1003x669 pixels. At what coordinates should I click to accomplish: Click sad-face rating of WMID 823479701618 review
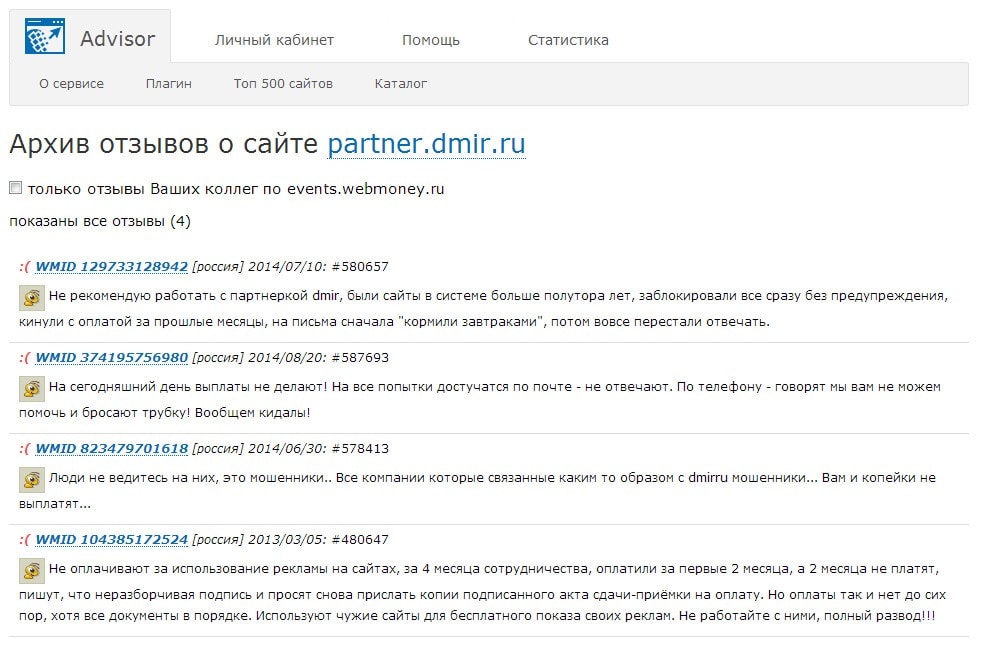pyautogui.click(x=24, y=449)
